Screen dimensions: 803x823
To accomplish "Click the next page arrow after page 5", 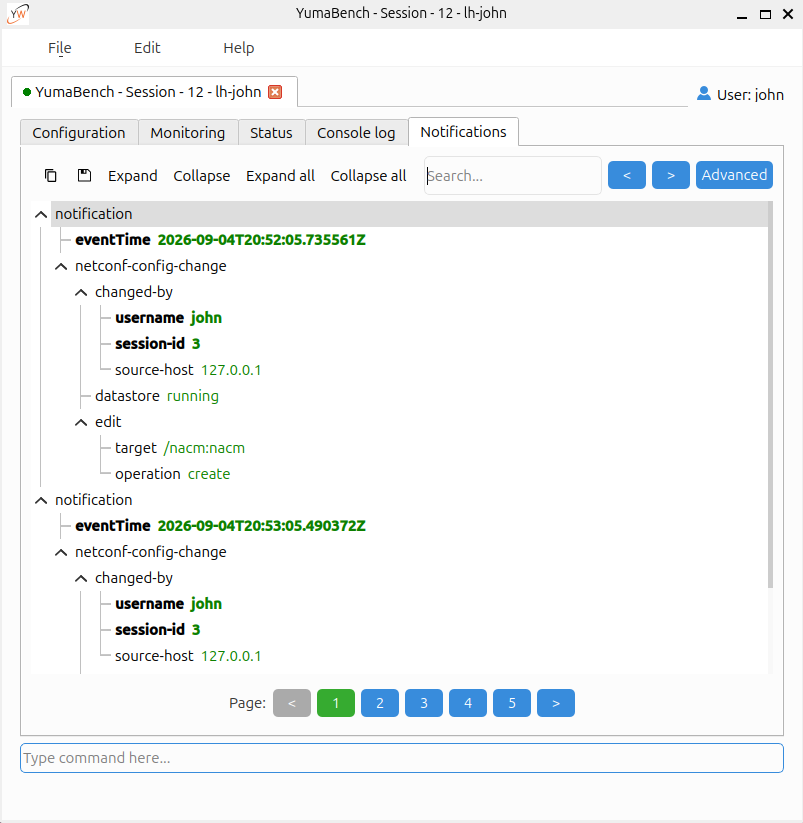I will 556,703.
